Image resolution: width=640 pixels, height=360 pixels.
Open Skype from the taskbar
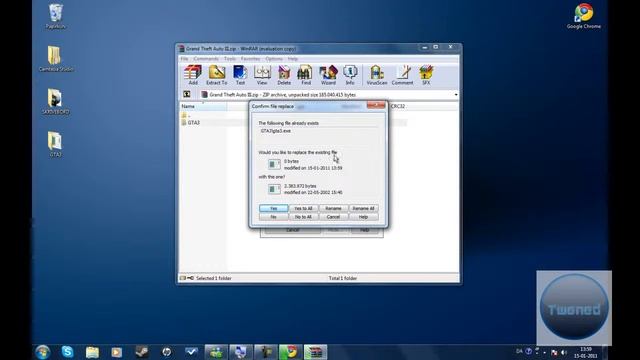click(x=67, y=352)
